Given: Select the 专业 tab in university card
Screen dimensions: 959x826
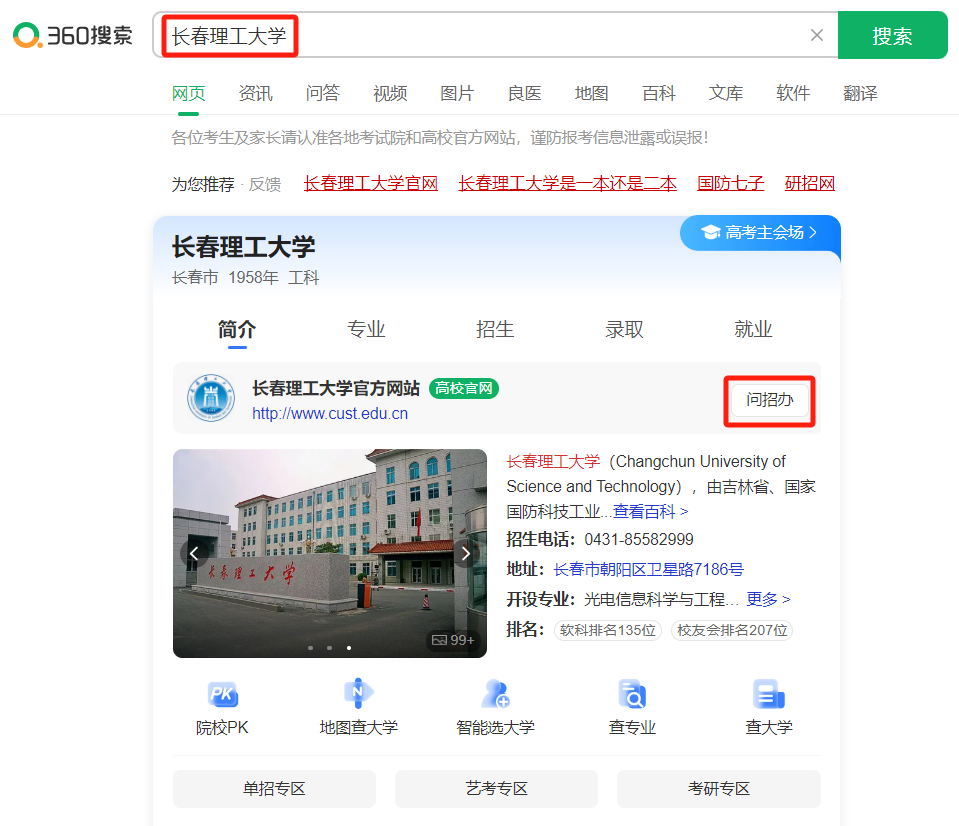Looking at the screenshot, I should click(x=366, y=329).
